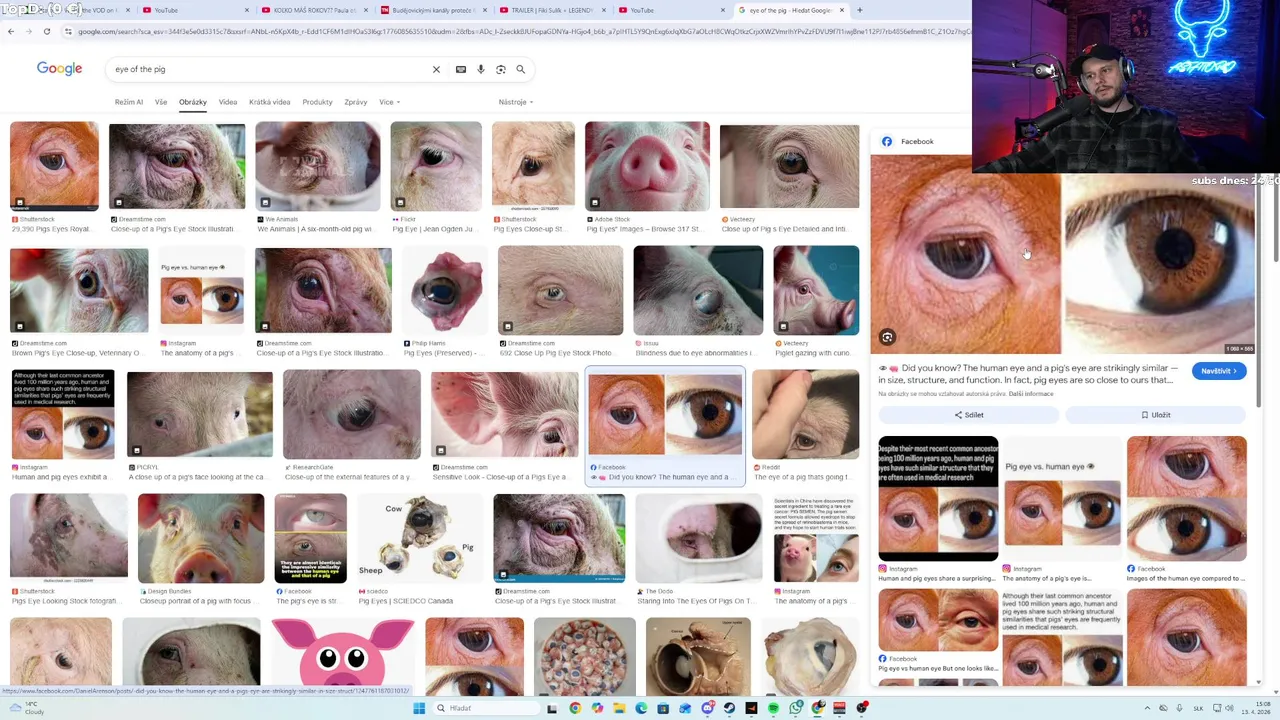1280x720 pixels.
Task: Open Microsoft Edge from the taskbar
Action: coord(641,708)
